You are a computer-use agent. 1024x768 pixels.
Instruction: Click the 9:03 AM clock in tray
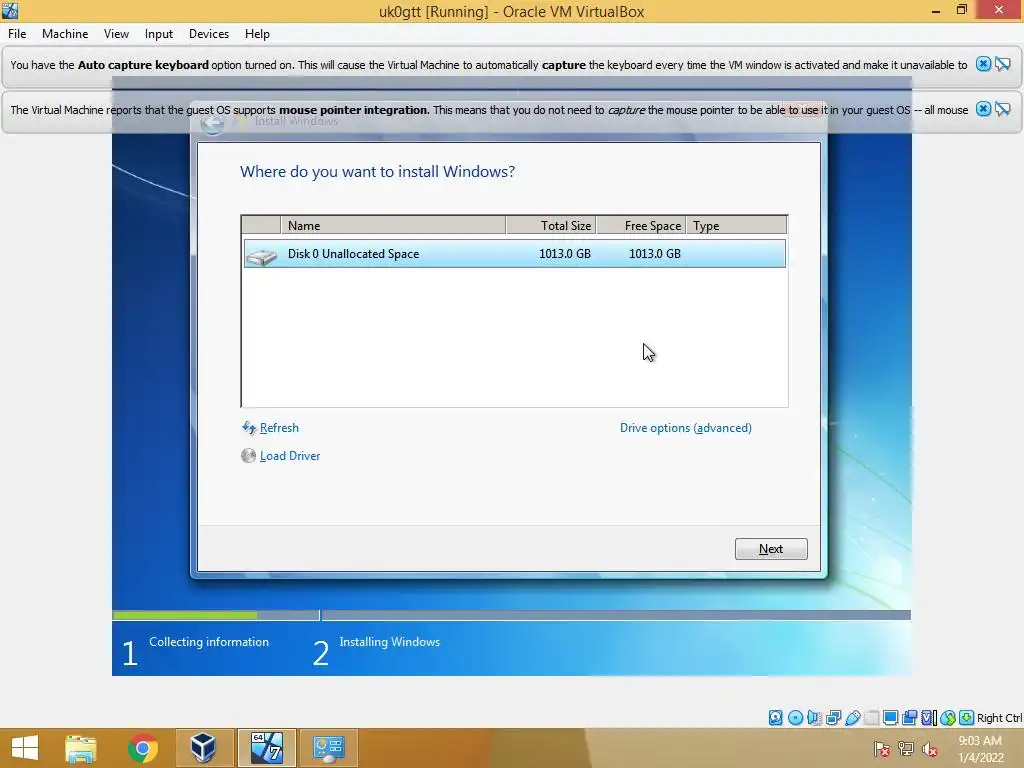pyautogui.click(x=980, y=741)
